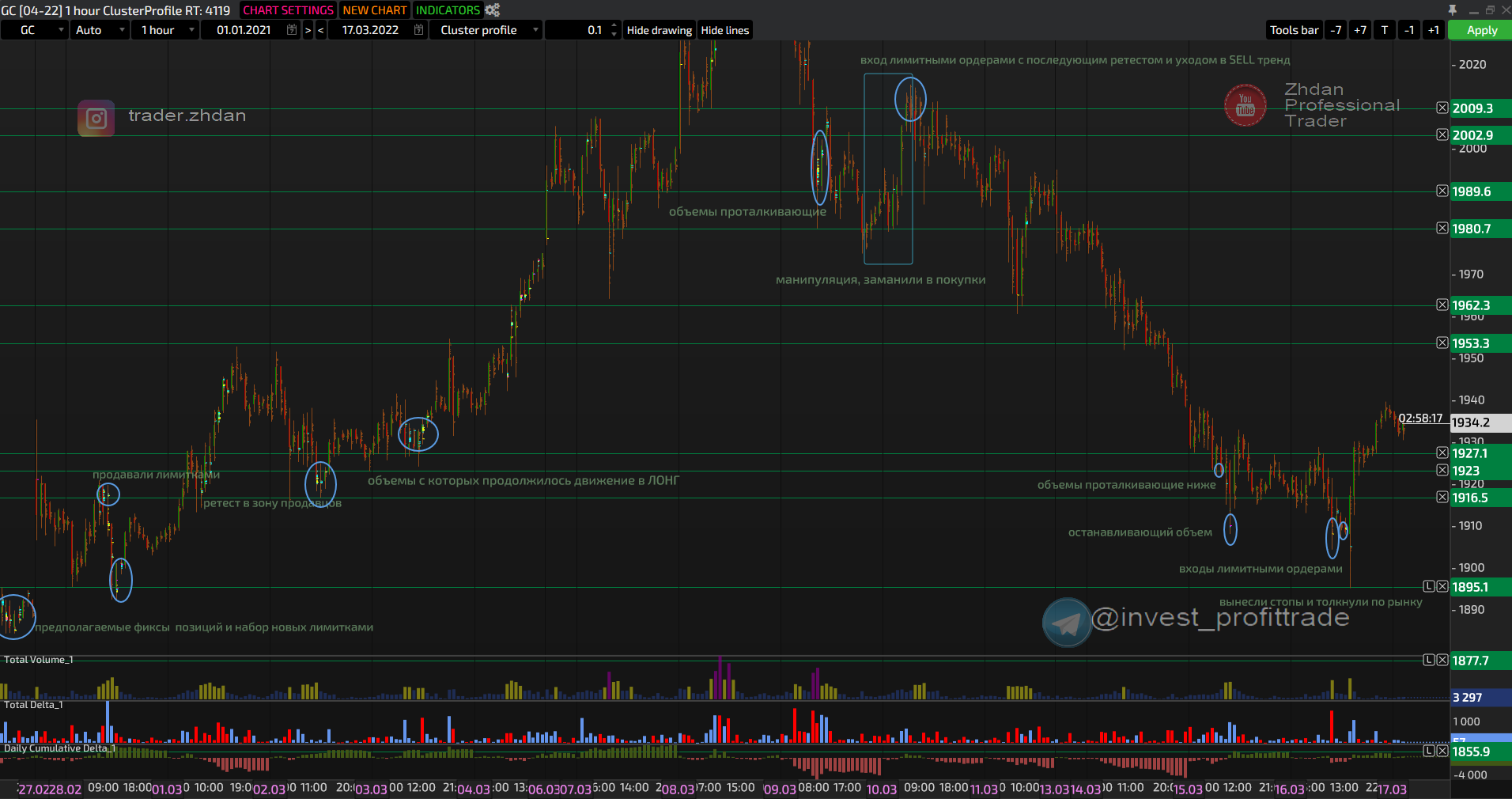The image size is (1512, 799).
Task: Delete the 1855.9 horizontal level
Action: click(1442, 752)
